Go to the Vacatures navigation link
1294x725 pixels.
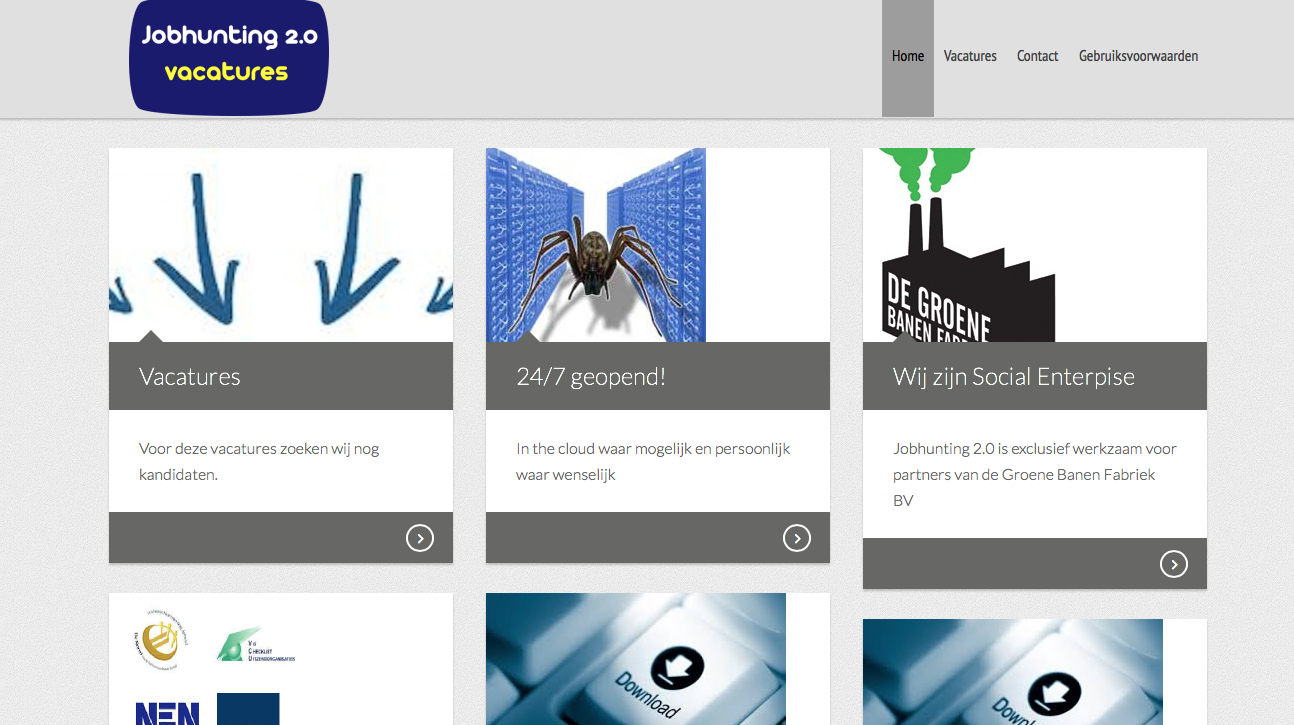(970, 57)
